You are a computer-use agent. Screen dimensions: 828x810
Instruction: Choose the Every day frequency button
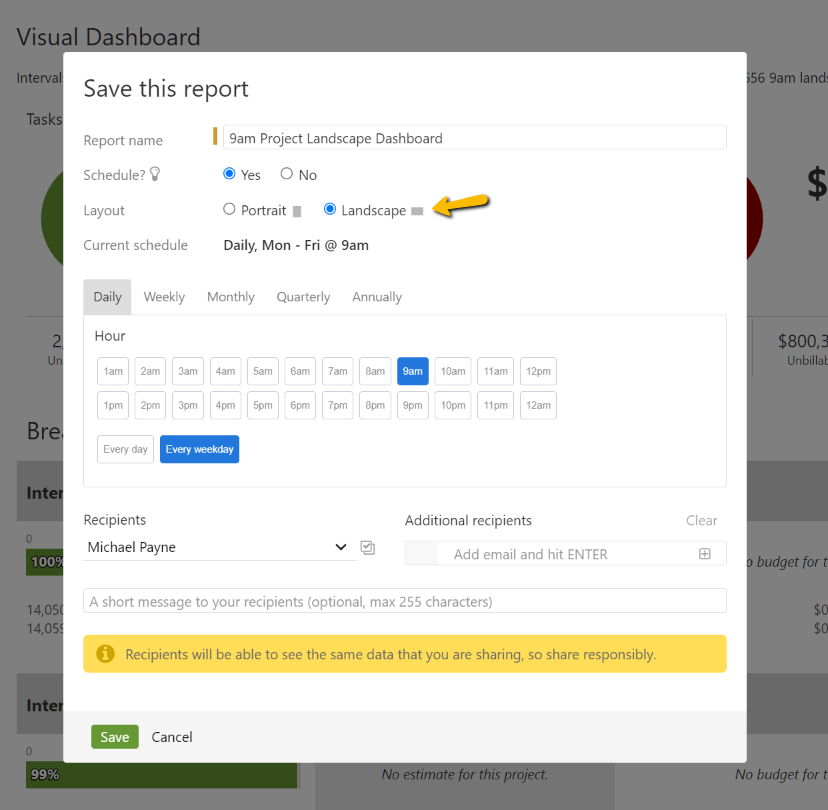[x=124, y=449]
